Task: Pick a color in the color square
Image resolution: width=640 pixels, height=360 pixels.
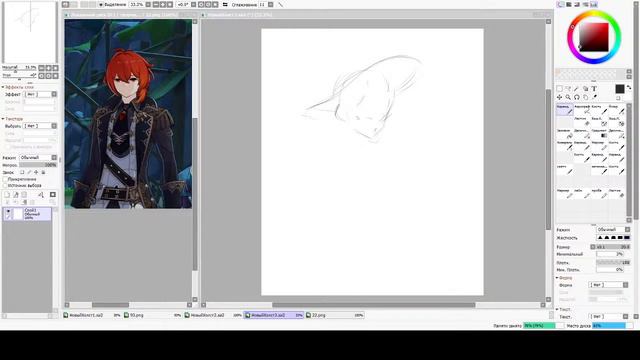Action: point(594,37)
